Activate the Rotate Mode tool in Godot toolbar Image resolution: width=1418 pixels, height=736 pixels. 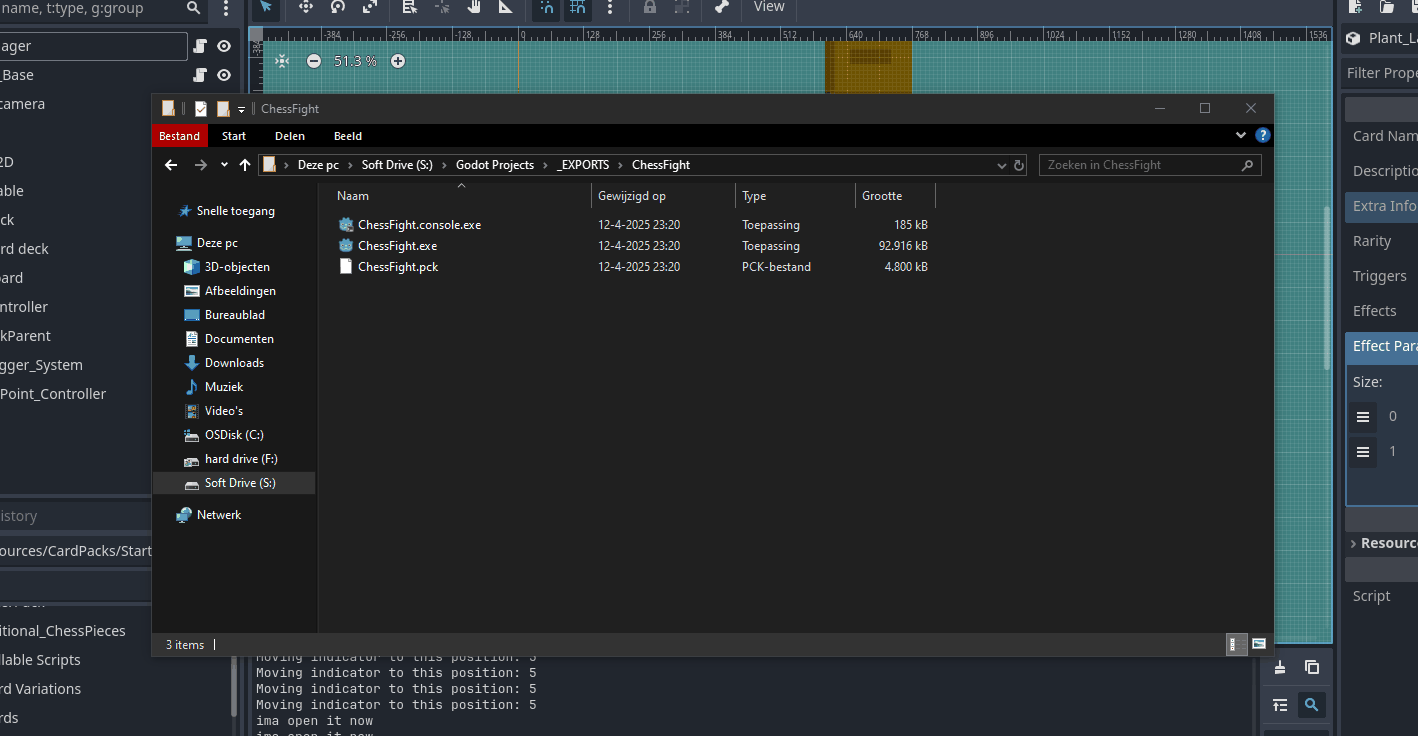click(x=338, y=7)
